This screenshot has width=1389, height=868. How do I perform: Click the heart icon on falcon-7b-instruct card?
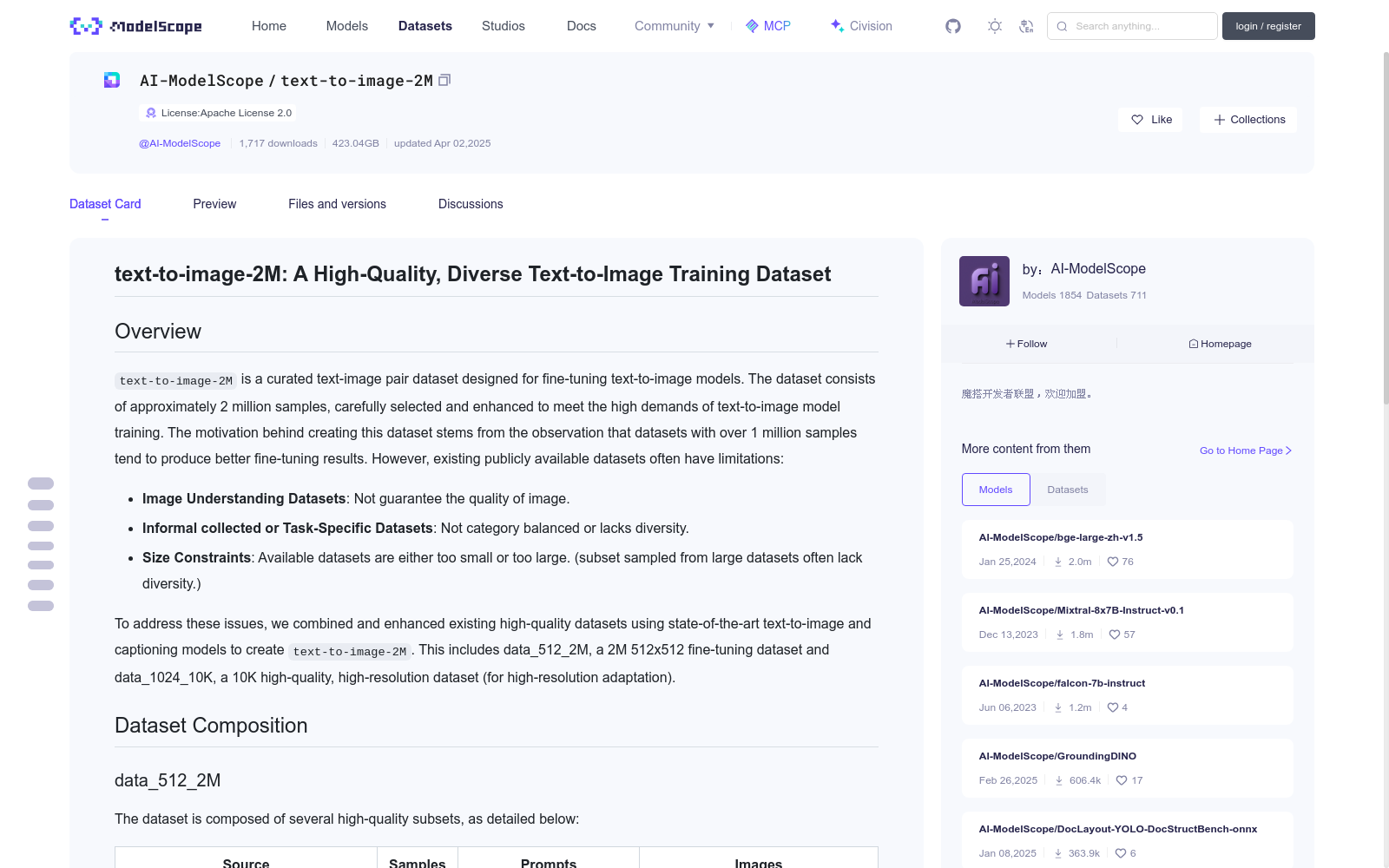pos(1113,707)
